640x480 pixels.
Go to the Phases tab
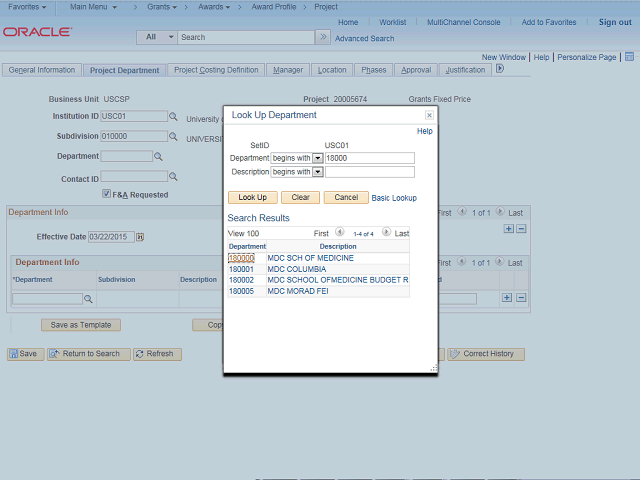[373, 70]
